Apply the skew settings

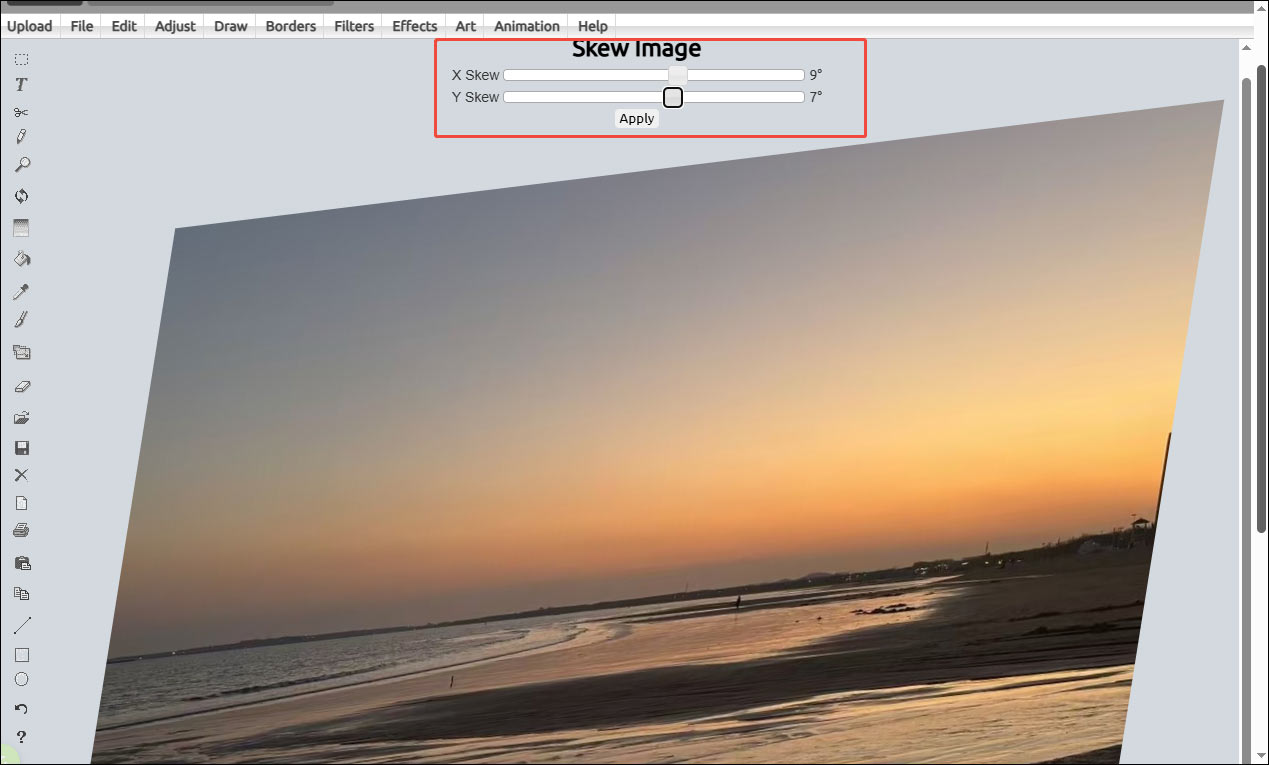click(x=636, y=118)
